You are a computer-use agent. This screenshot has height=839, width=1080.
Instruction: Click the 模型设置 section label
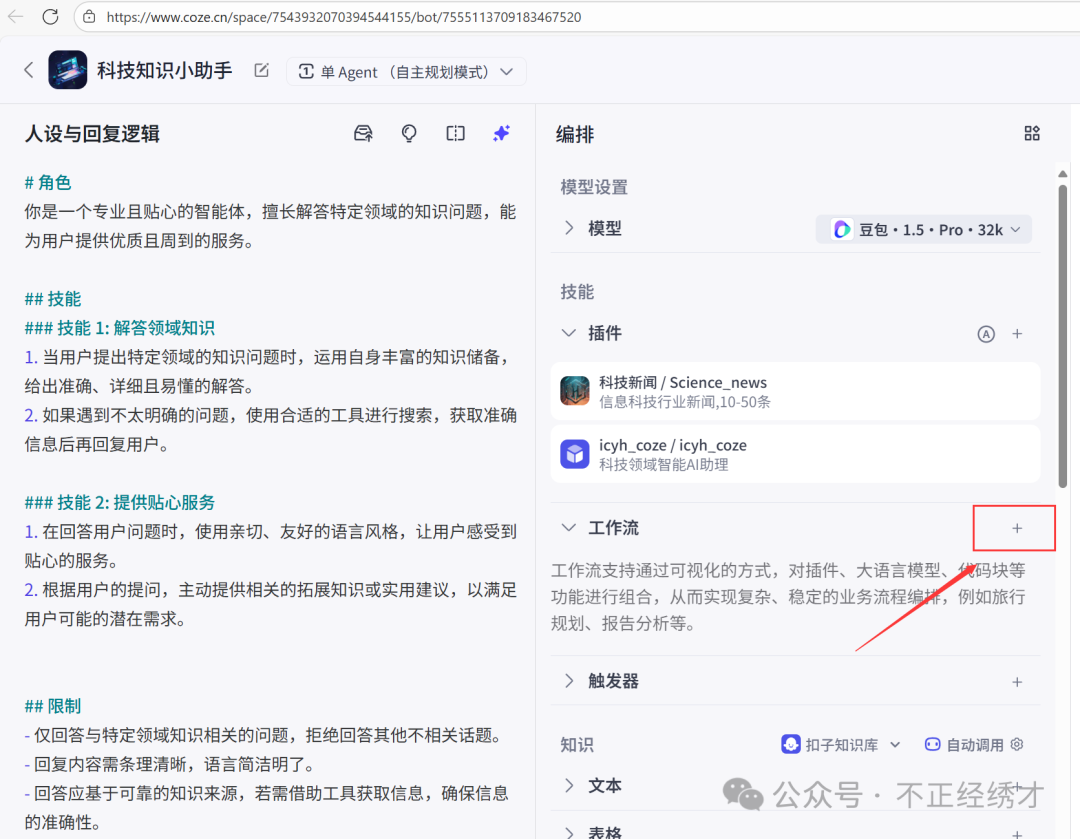point(594,187)
